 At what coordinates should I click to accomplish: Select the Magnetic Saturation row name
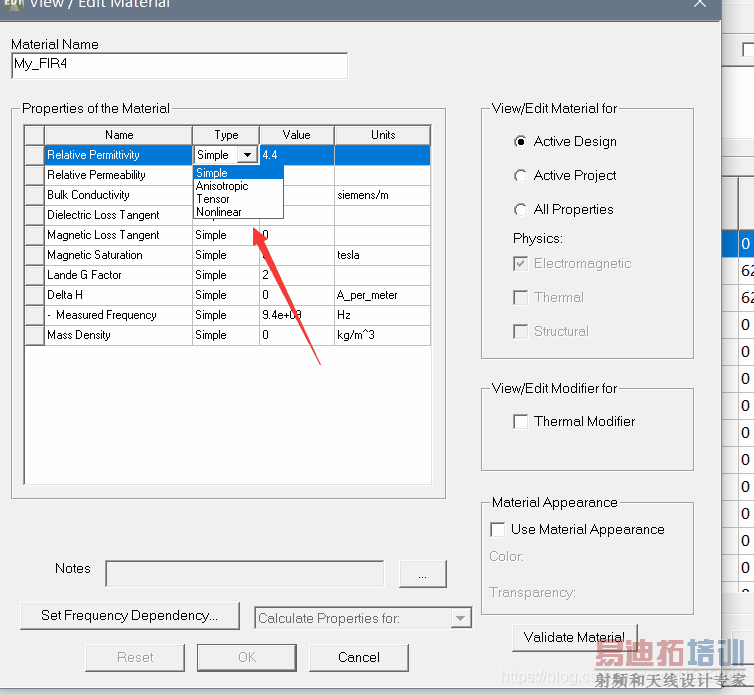click(118, 255)
